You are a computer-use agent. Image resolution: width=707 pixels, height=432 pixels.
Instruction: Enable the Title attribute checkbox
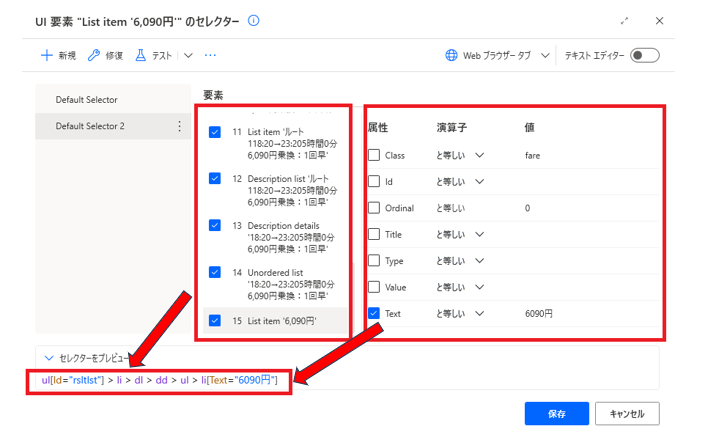374,234
